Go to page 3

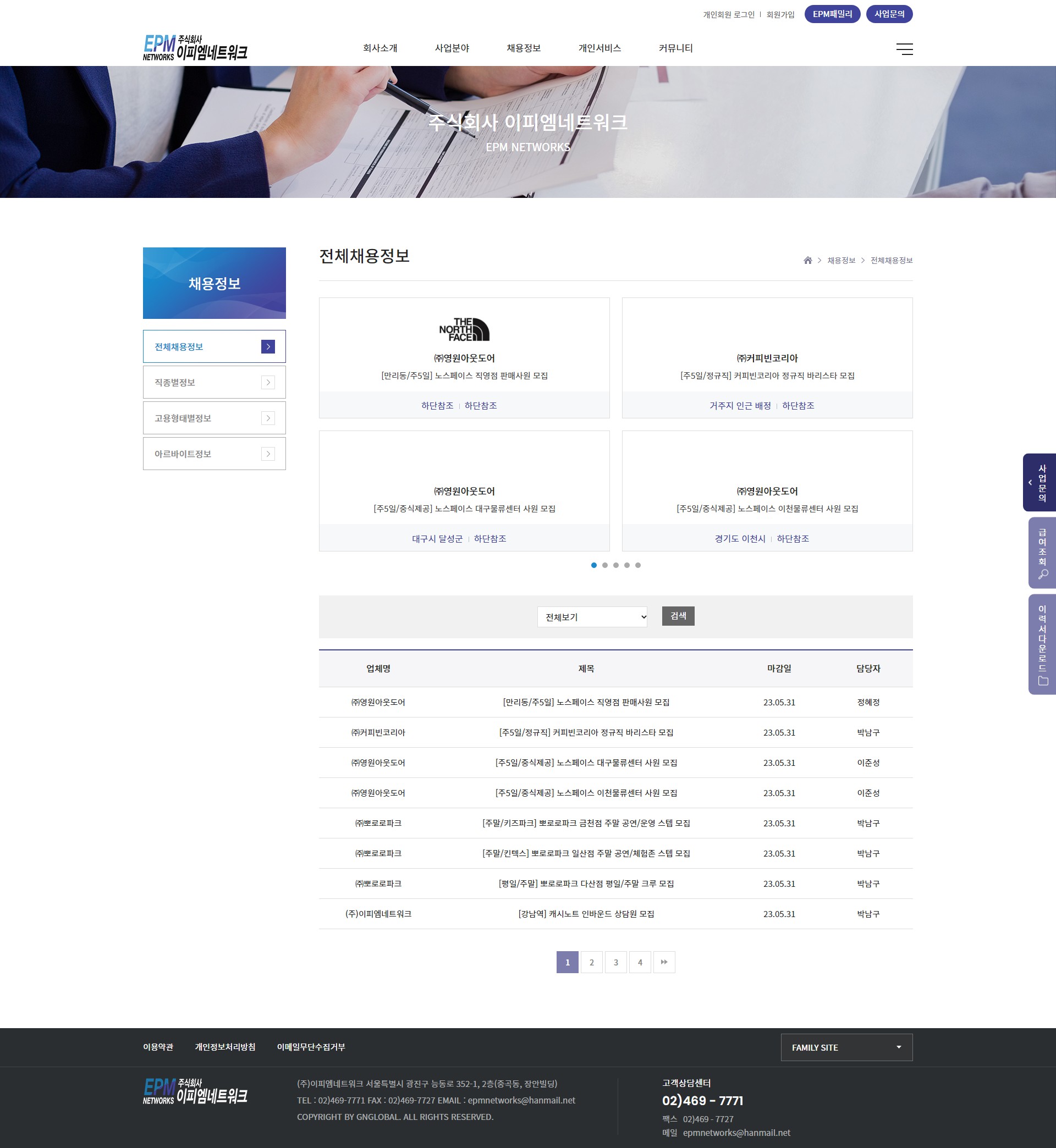pyautogui.click(x=615, y=962)
